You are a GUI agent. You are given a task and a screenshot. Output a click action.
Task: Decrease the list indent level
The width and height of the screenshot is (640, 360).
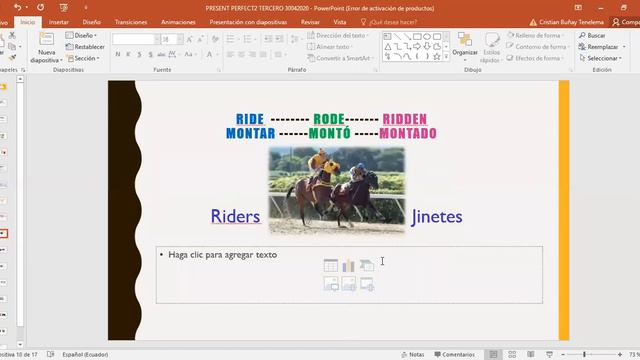tap(268, 39)
